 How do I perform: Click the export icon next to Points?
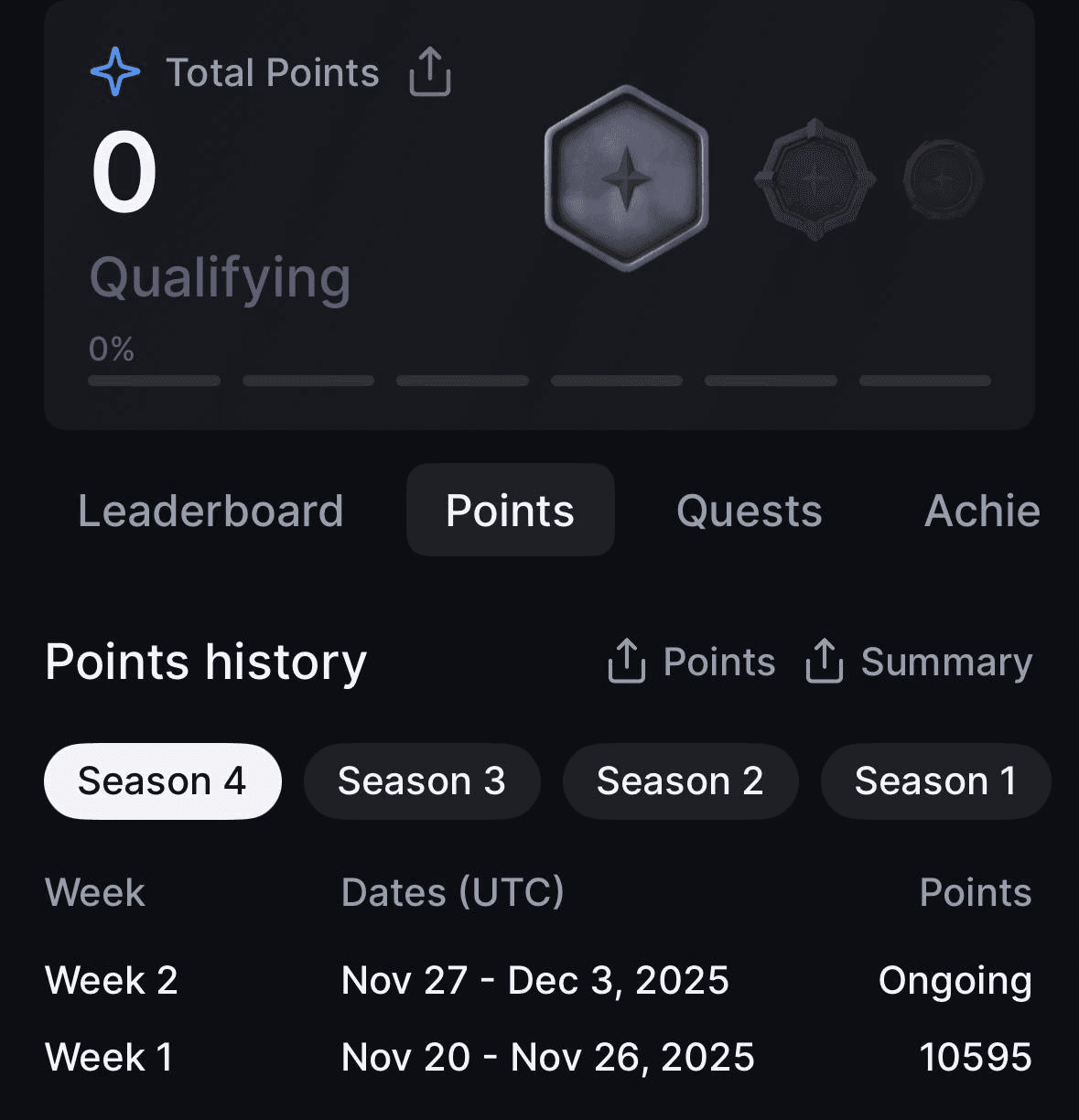pyautogui.click(x=627, y=661)
